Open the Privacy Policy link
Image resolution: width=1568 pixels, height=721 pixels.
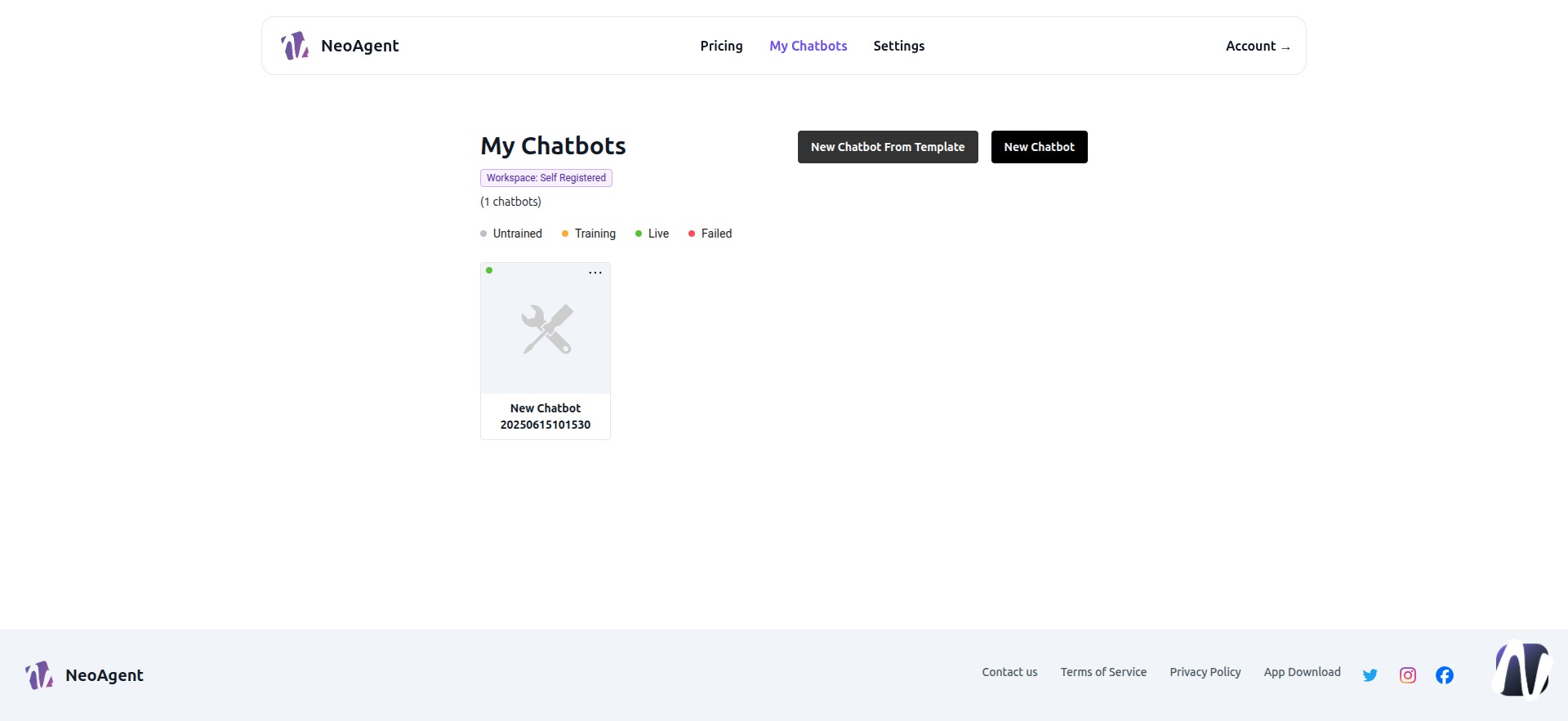[x=1205, y=672]
